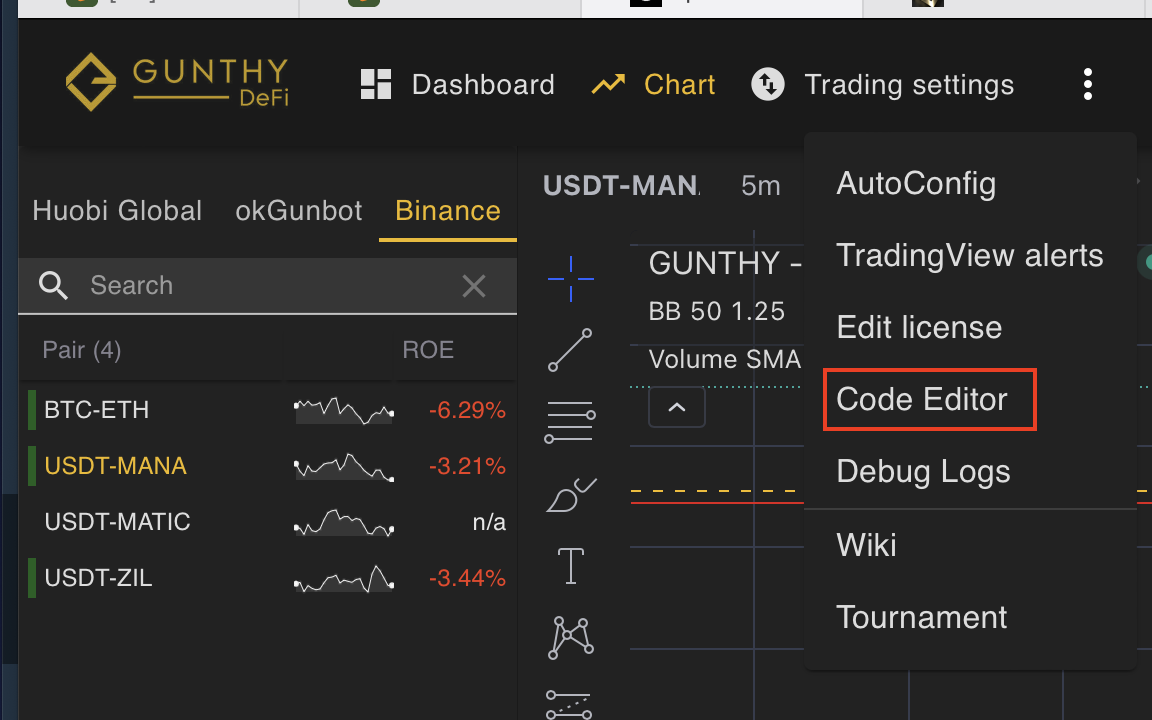Click the Dashboard grid icon

(x=375, y=84)
